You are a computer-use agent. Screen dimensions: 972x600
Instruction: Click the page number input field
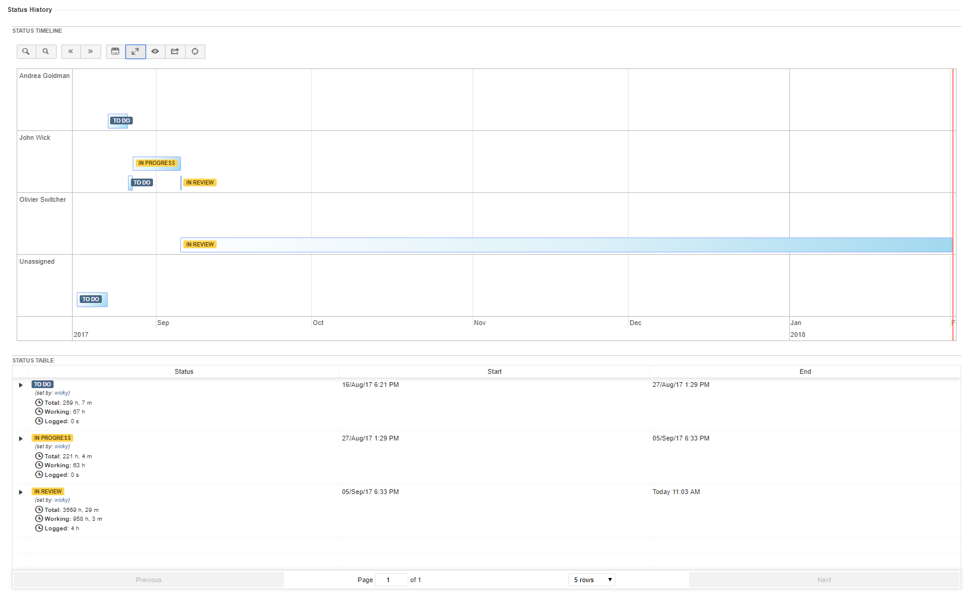(x=390, y=580)
